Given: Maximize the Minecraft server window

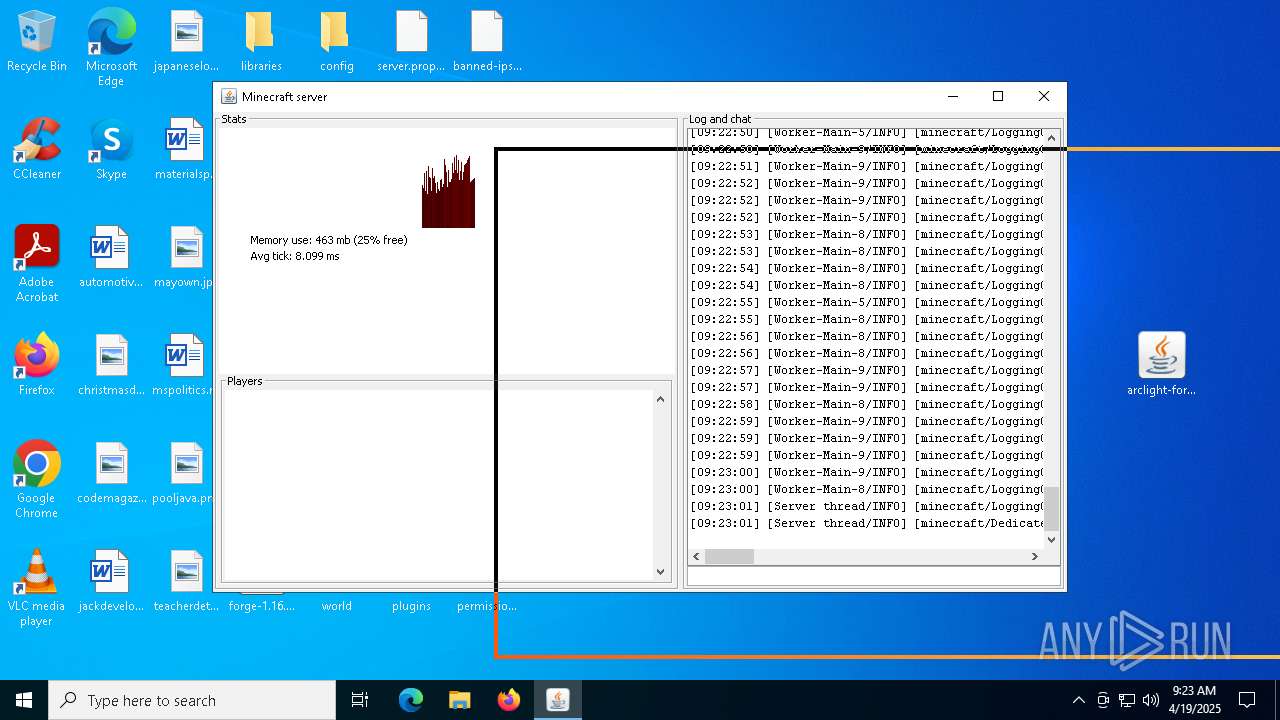Looking at the screenshot, I should pyautogui.click(x=997, y=96).
